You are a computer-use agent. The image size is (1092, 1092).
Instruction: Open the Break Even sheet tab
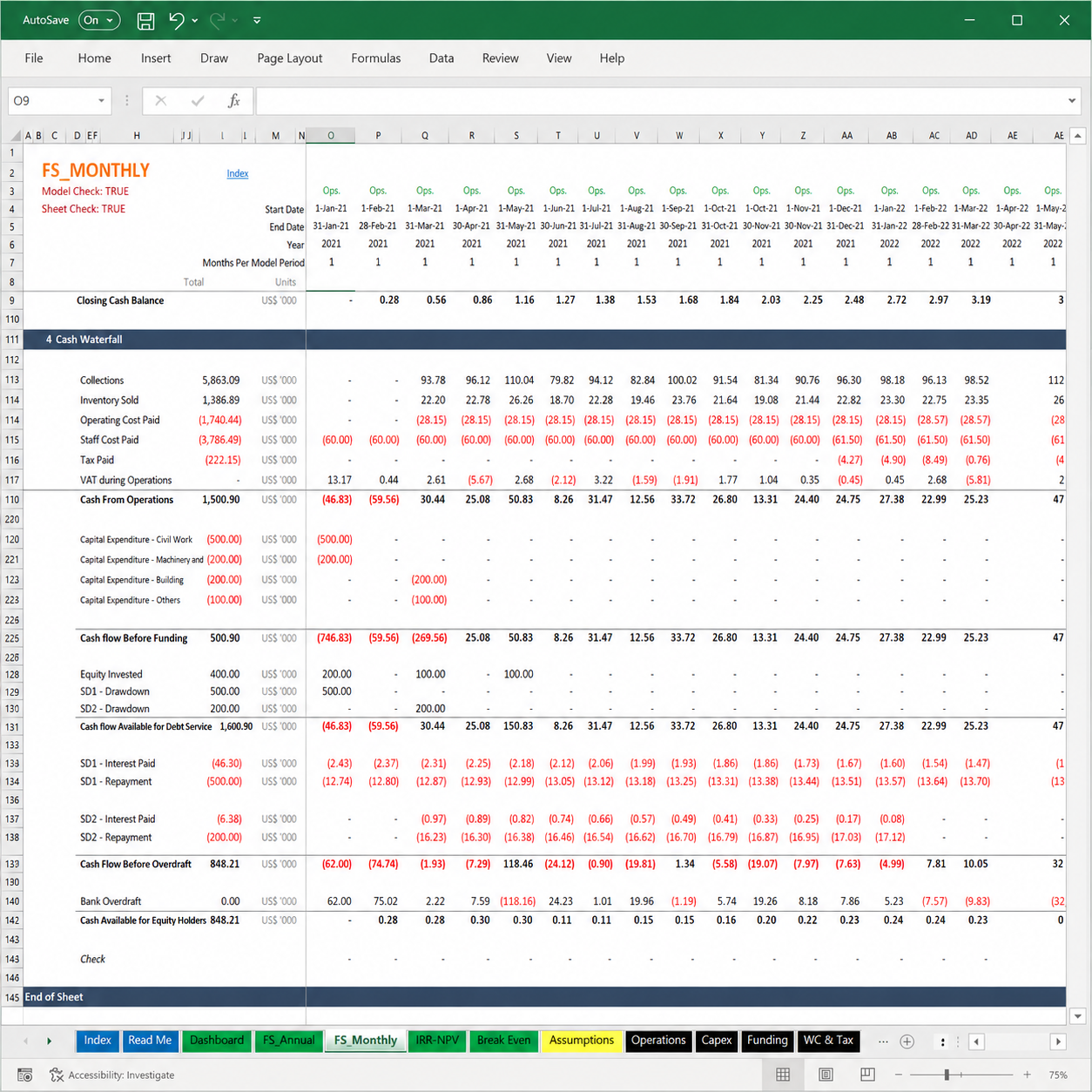[503, 1041]
